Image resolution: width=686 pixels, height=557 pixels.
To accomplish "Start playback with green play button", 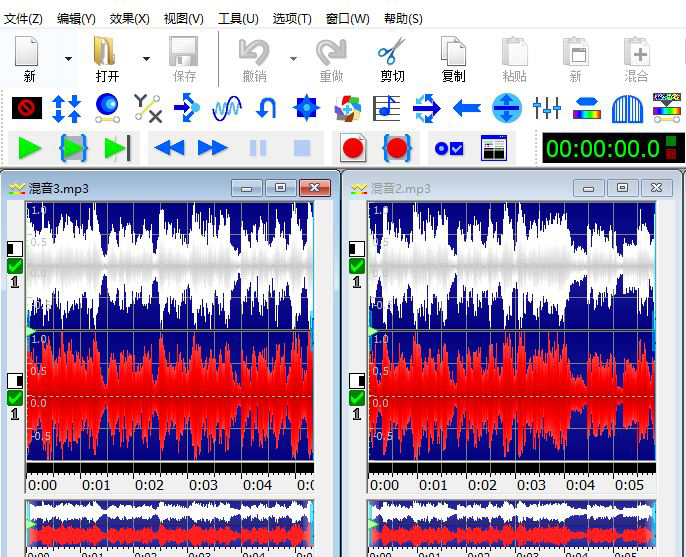I will pyautogui.click(x=30, y=148).
